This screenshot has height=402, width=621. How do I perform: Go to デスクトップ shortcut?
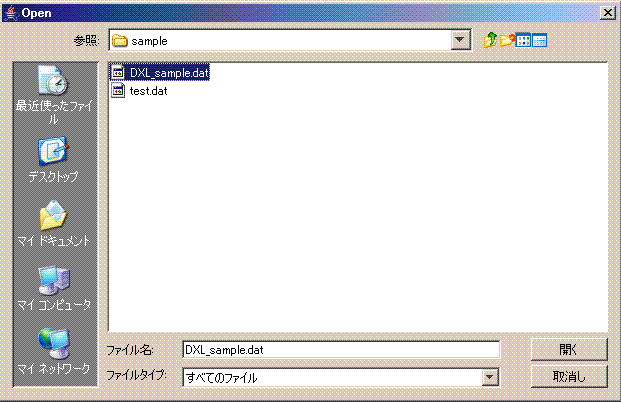coord(53,160)
